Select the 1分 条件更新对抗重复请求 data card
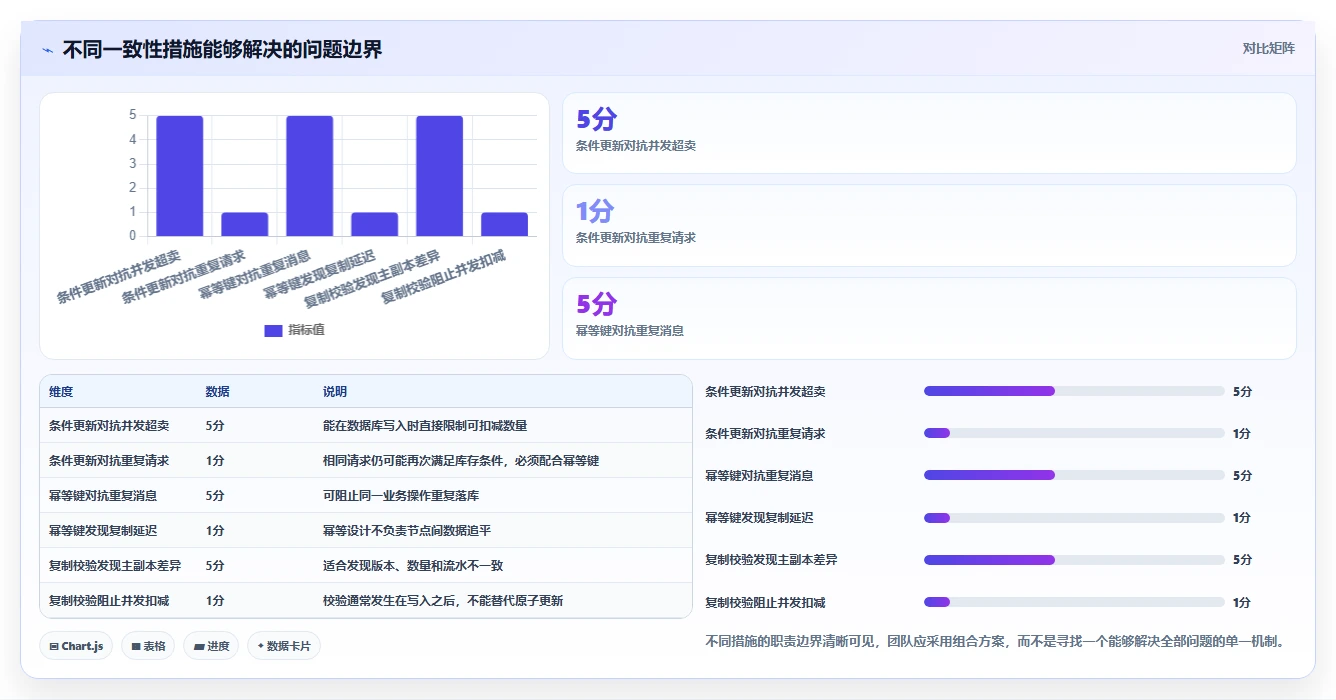 [x=929, y=225]
